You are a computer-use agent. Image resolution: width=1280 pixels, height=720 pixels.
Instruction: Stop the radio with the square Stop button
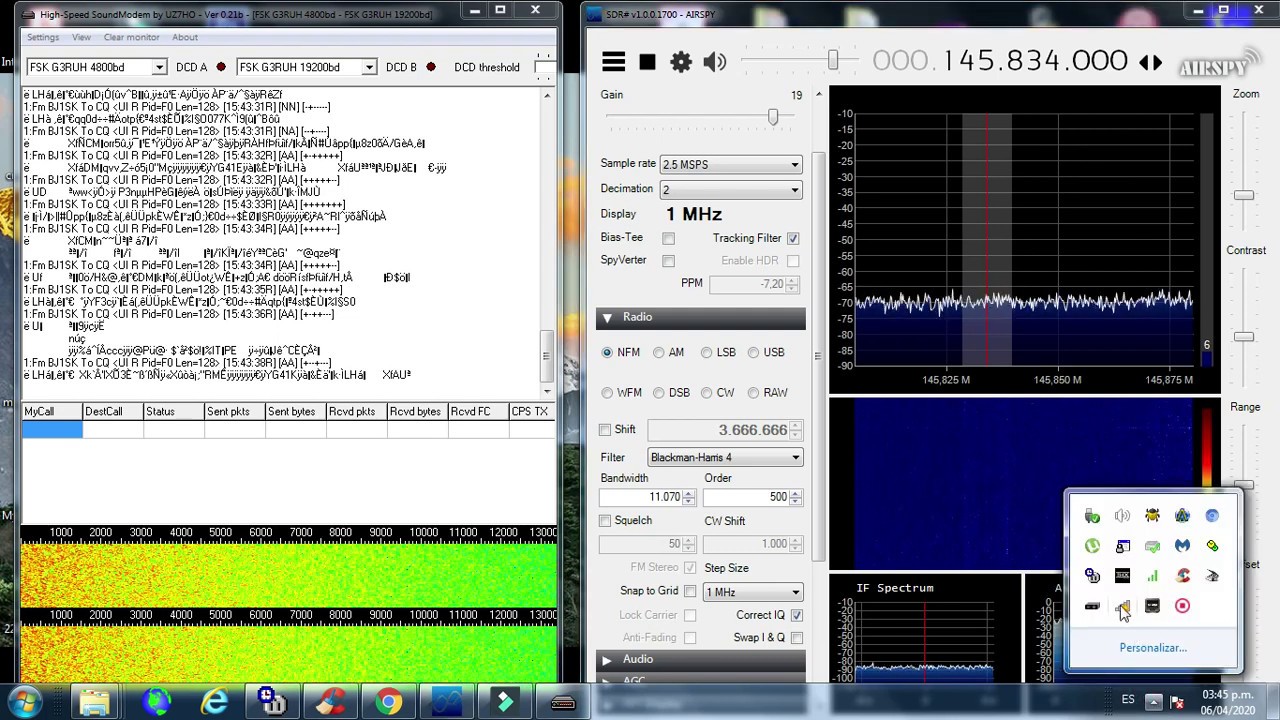point(647,62)
